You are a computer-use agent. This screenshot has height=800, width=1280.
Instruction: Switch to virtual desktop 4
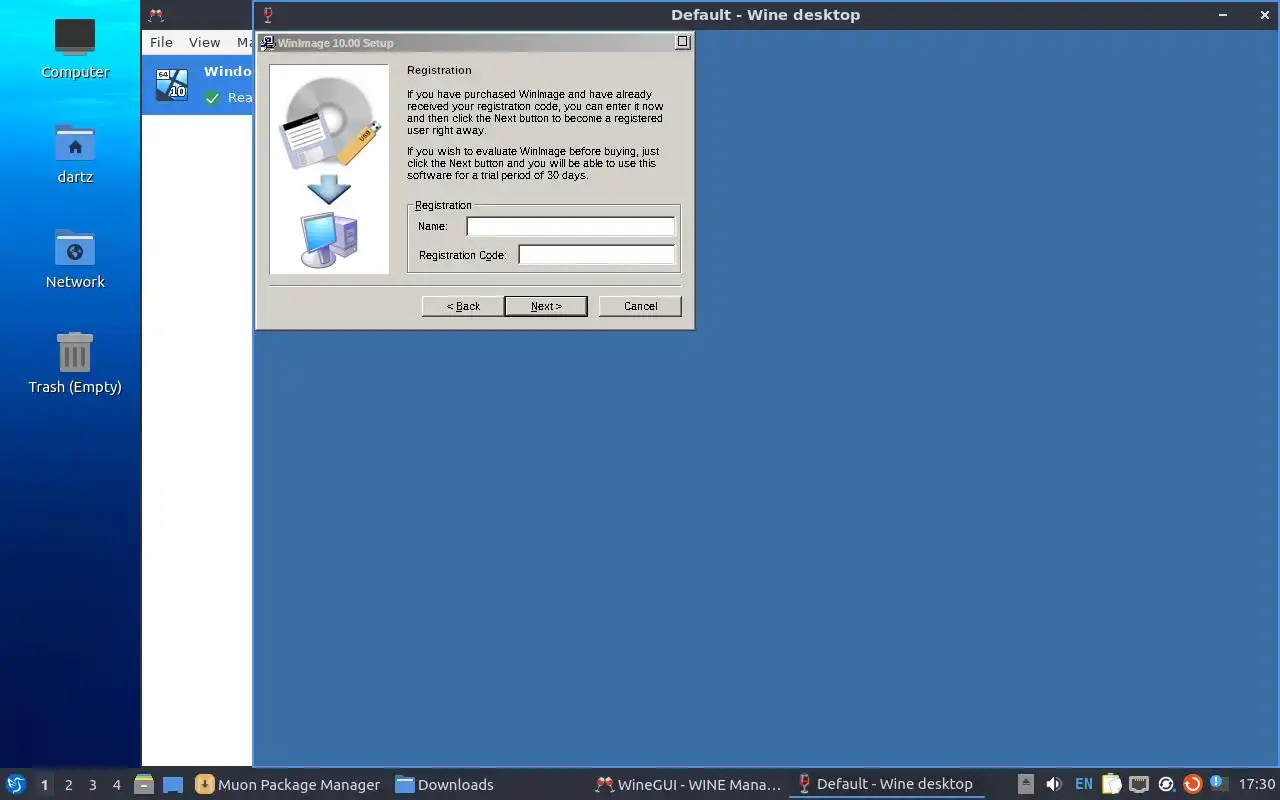click(117, 785)
